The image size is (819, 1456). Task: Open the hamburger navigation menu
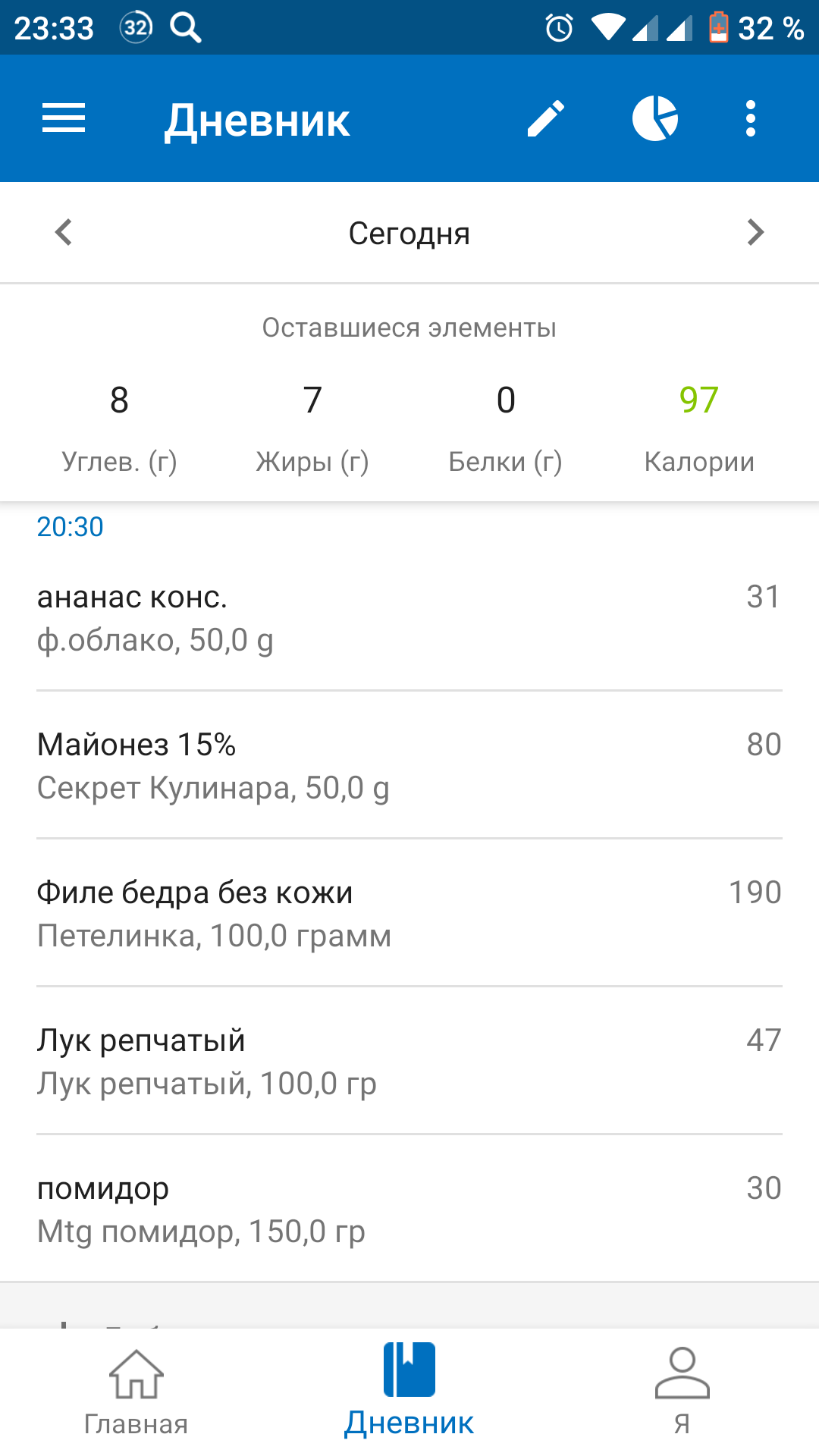[64, 118]
